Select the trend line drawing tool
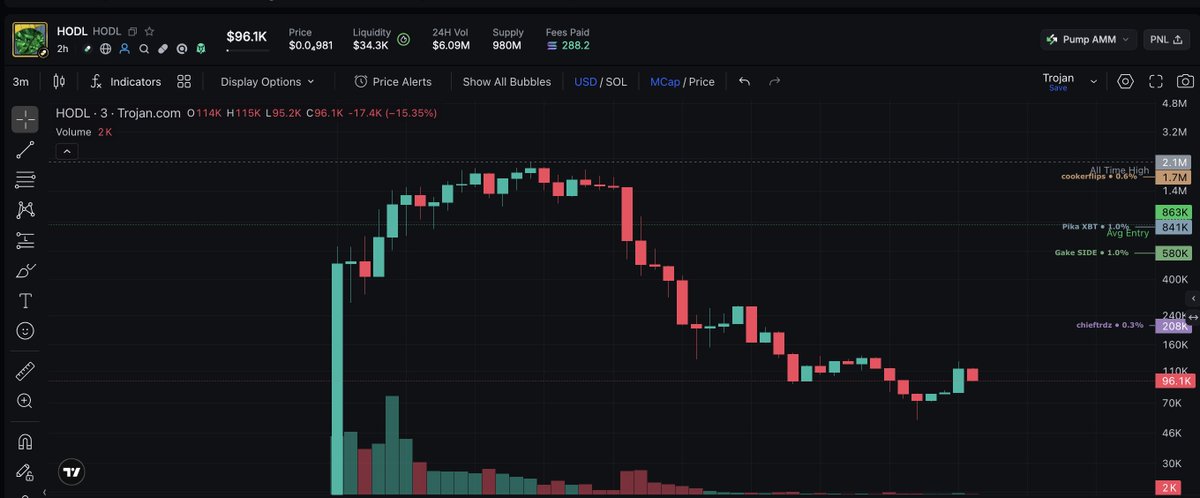The width and height of the screenshot is (1200, 498). pos(25,150)
